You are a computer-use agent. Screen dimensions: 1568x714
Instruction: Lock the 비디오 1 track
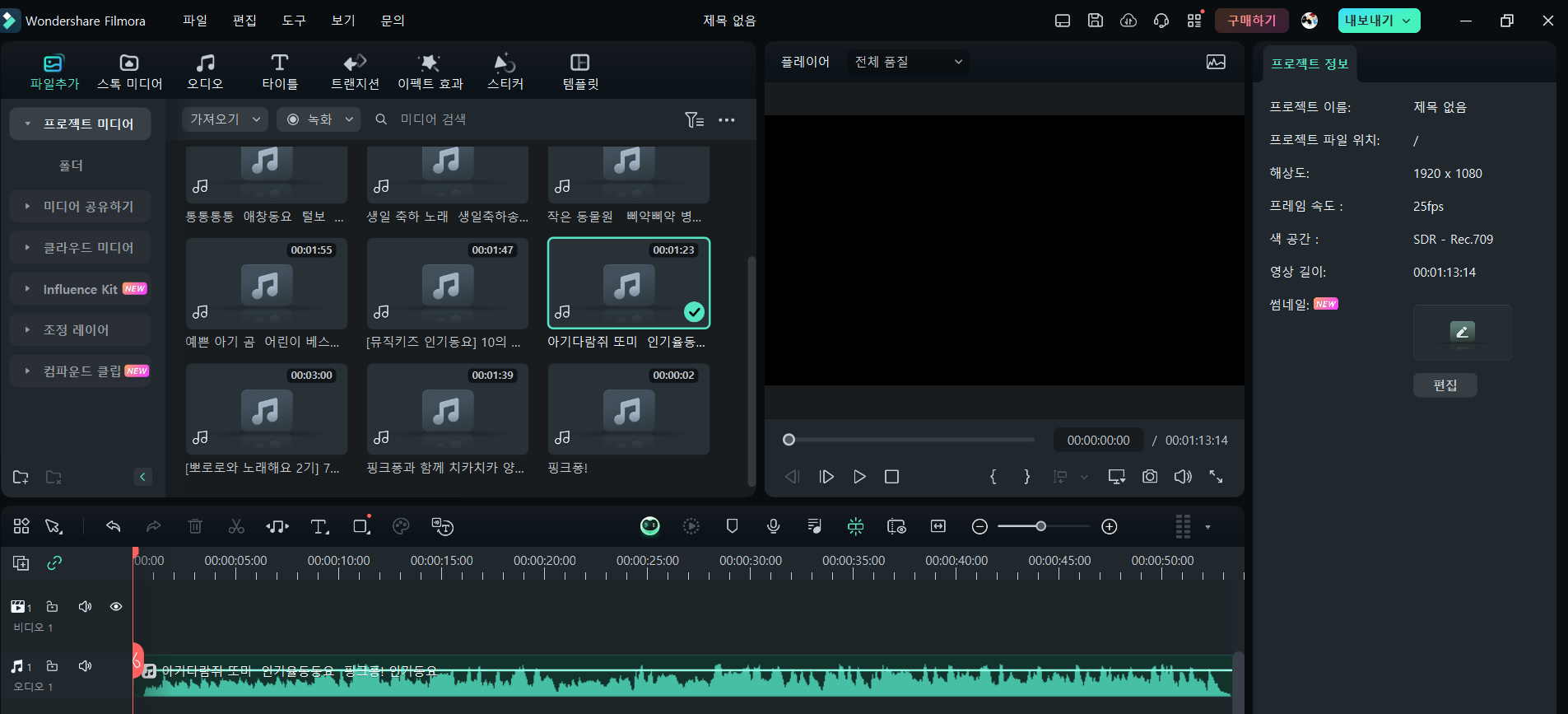52,607
